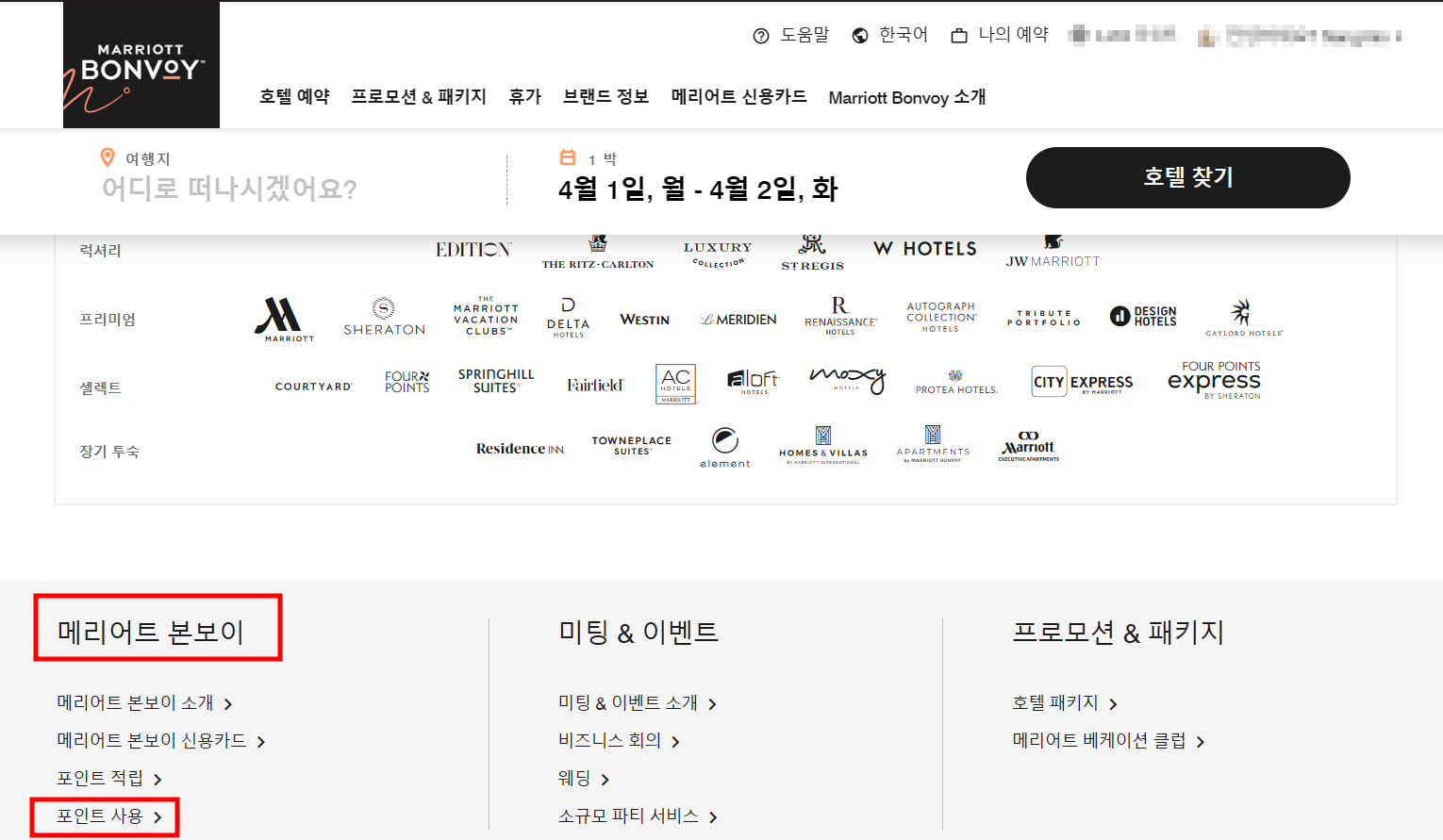Open the 비즈니스 회의 link
The image size is (1443, 840).
619,741
